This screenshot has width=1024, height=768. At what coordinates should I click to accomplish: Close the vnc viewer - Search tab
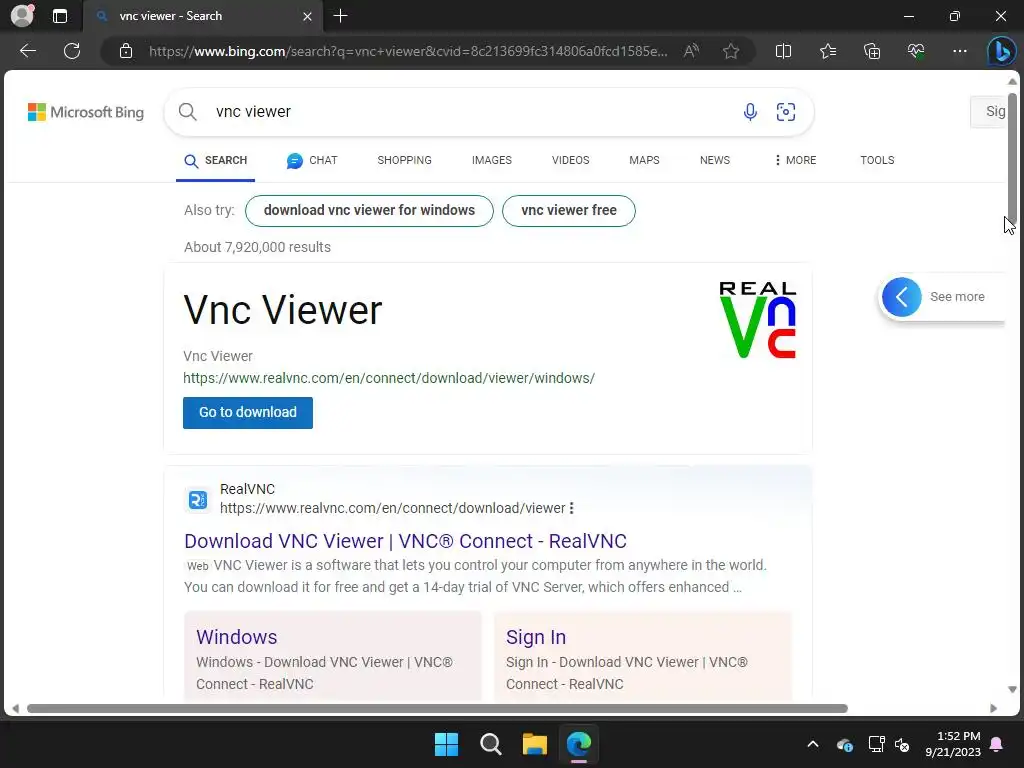click(307, 16)
